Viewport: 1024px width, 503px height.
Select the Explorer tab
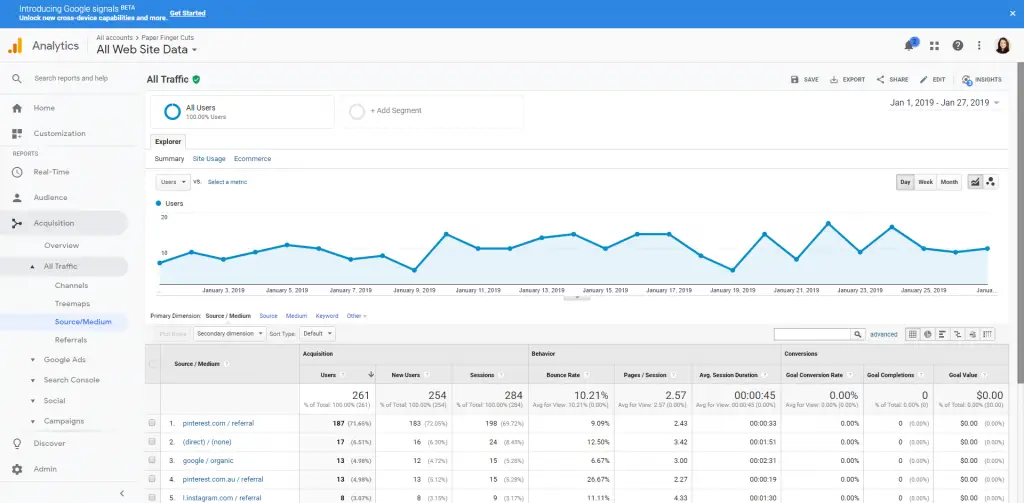pos(168,141)
